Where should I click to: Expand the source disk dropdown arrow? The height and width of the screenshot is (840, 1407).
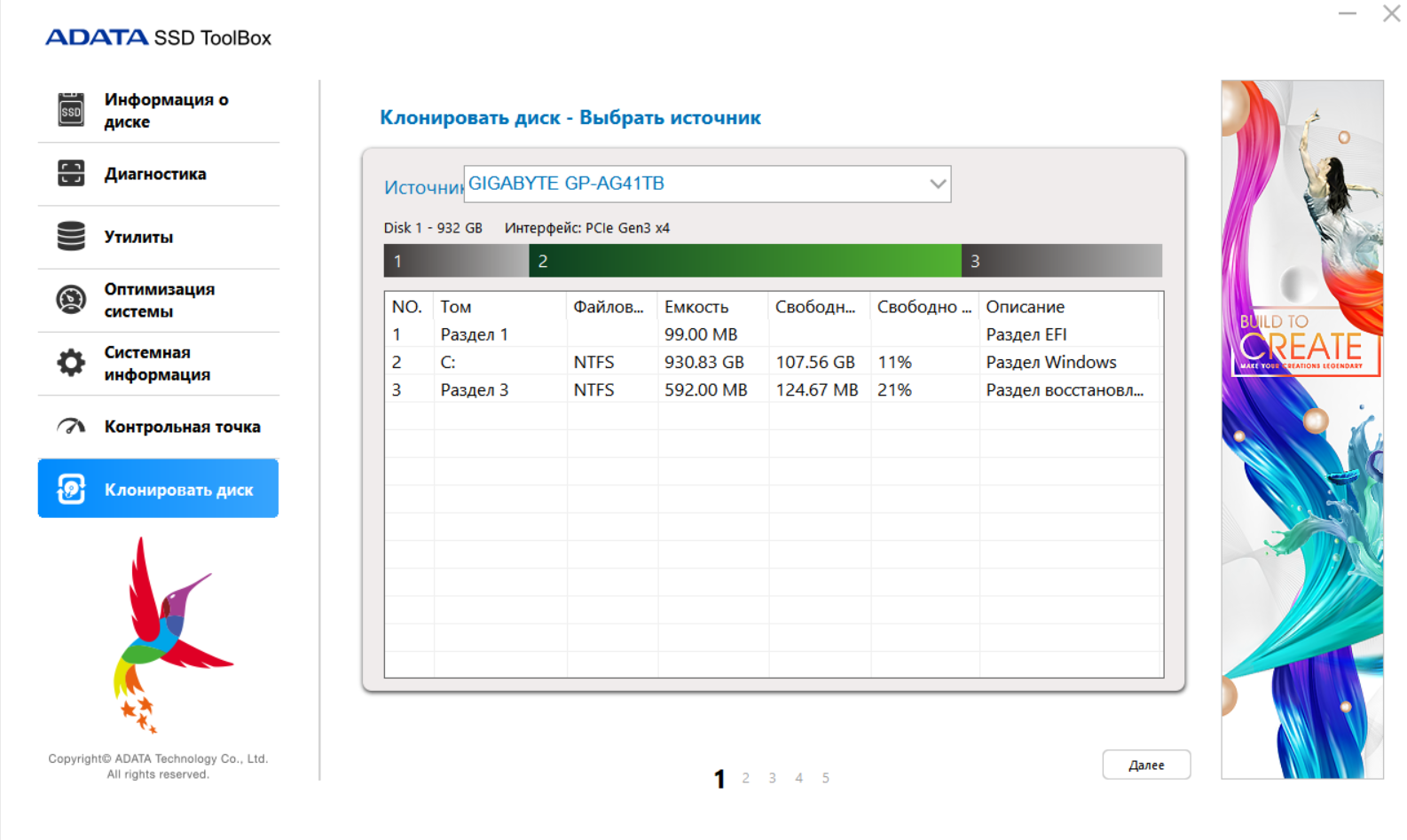click(x=938, y=184)
